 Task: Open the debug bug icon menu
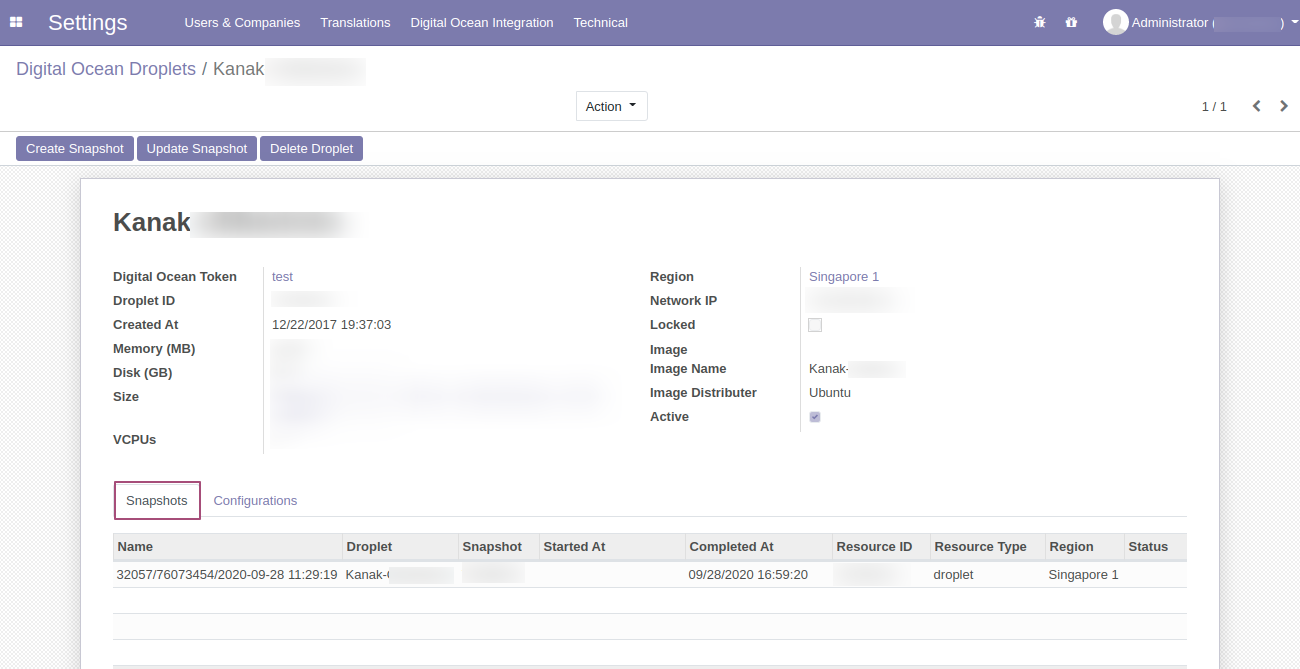(1040, 22)
